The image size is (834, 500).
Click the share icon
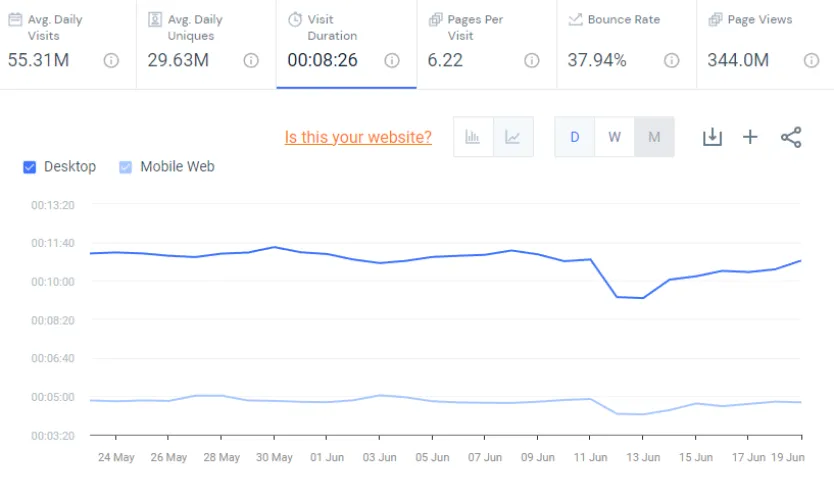pos(791,137)
